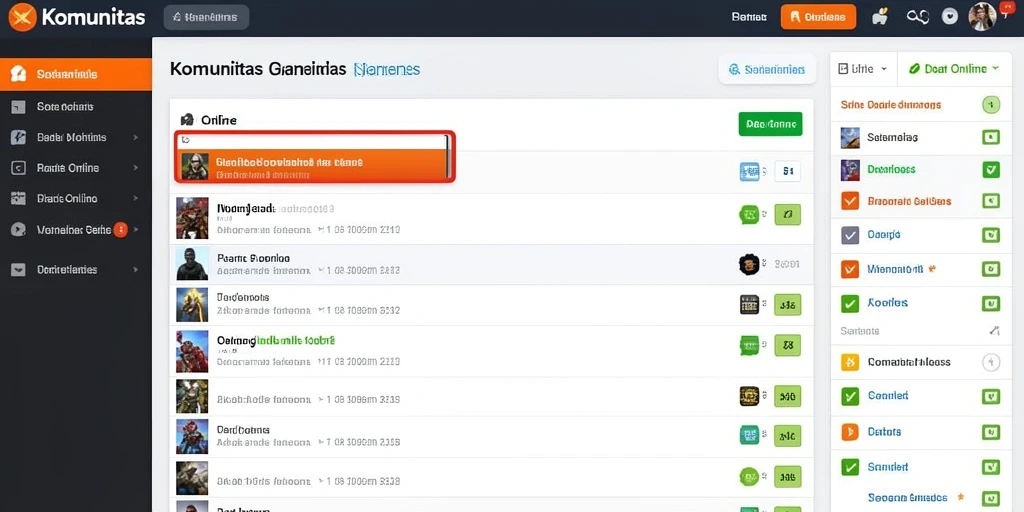Click the green button in Online header
Screen dimensions: 1024x512
[x=771, y=123]
